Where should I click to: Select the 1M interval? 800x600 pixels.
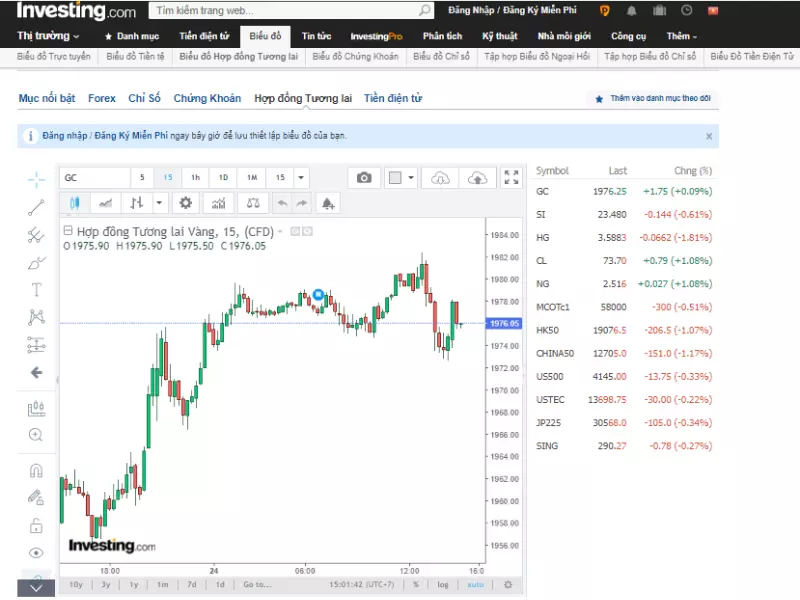(x=252, y=178)
